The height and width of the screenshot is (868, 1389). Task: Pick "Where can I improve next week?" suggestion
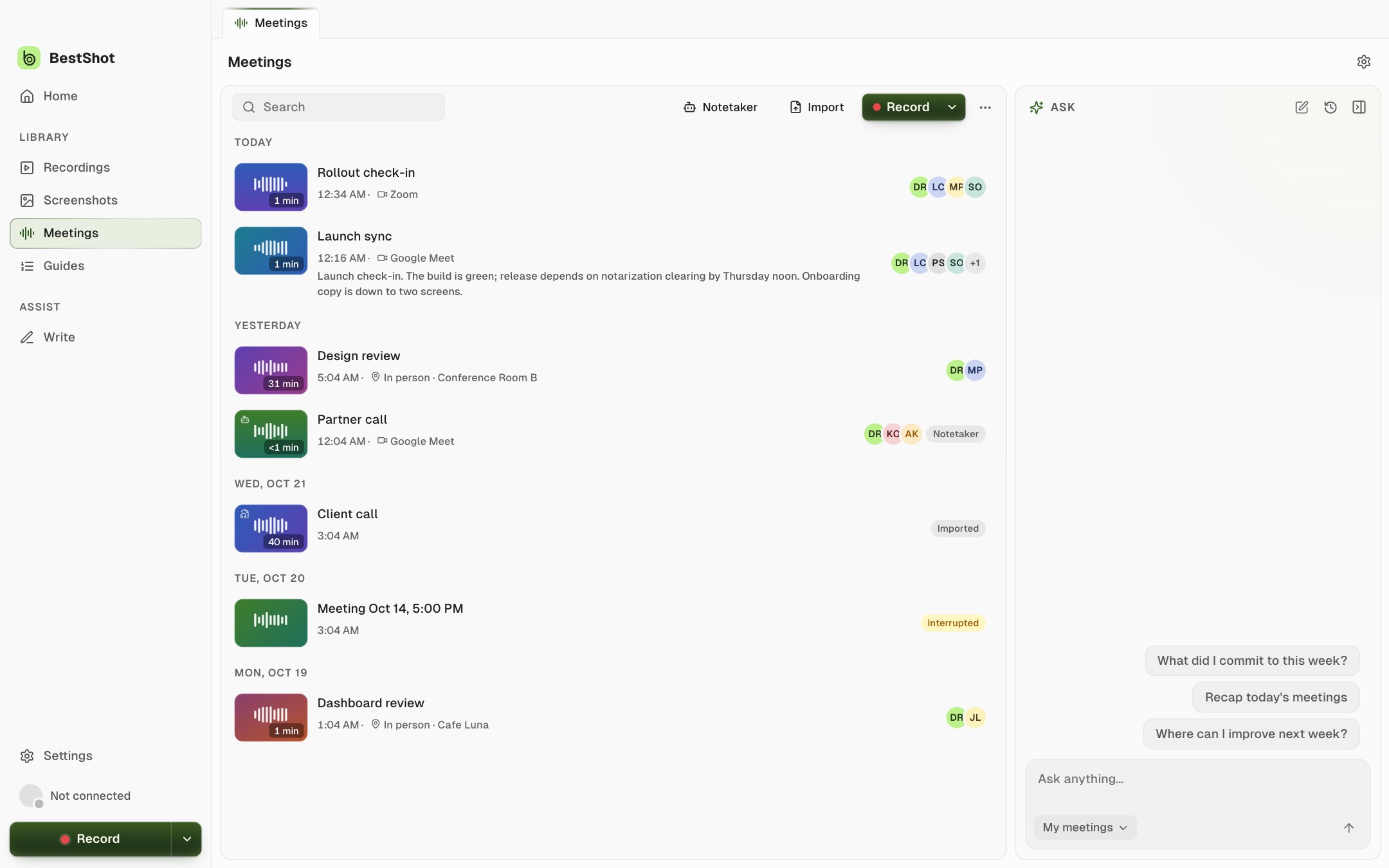tap(1251, 734)
